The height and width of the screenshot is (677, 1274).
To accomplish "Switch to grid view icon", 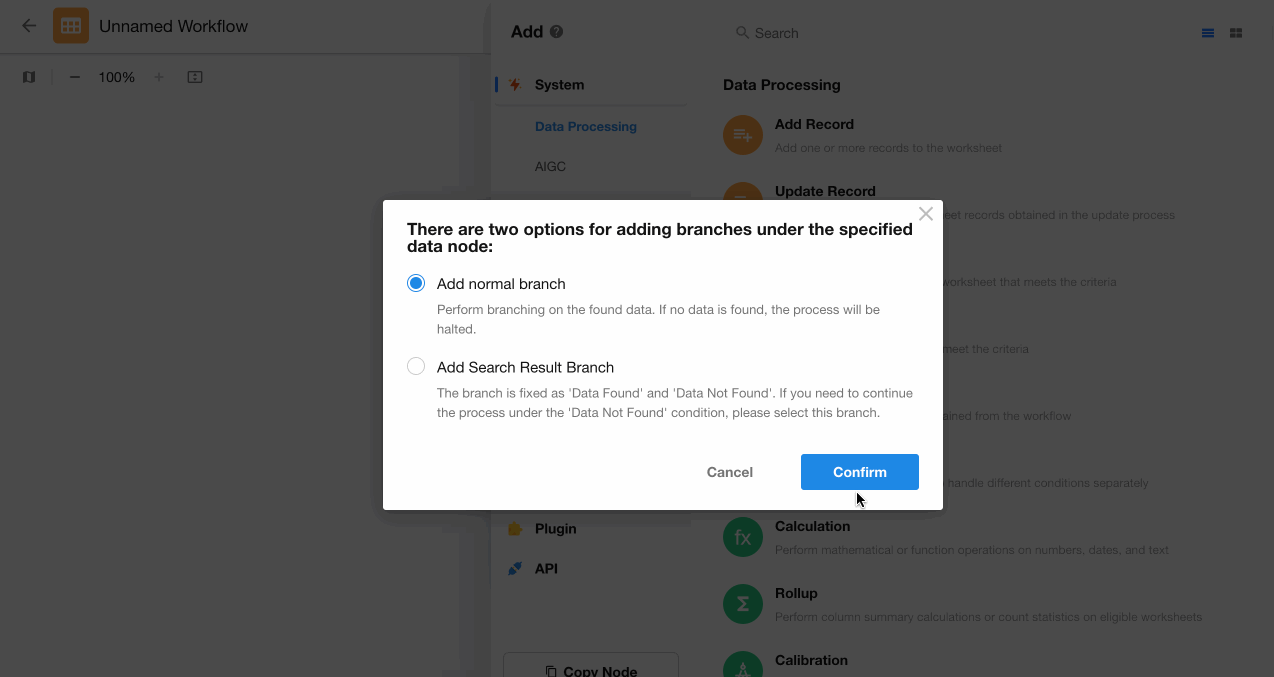I will [x=1236, y=33].
